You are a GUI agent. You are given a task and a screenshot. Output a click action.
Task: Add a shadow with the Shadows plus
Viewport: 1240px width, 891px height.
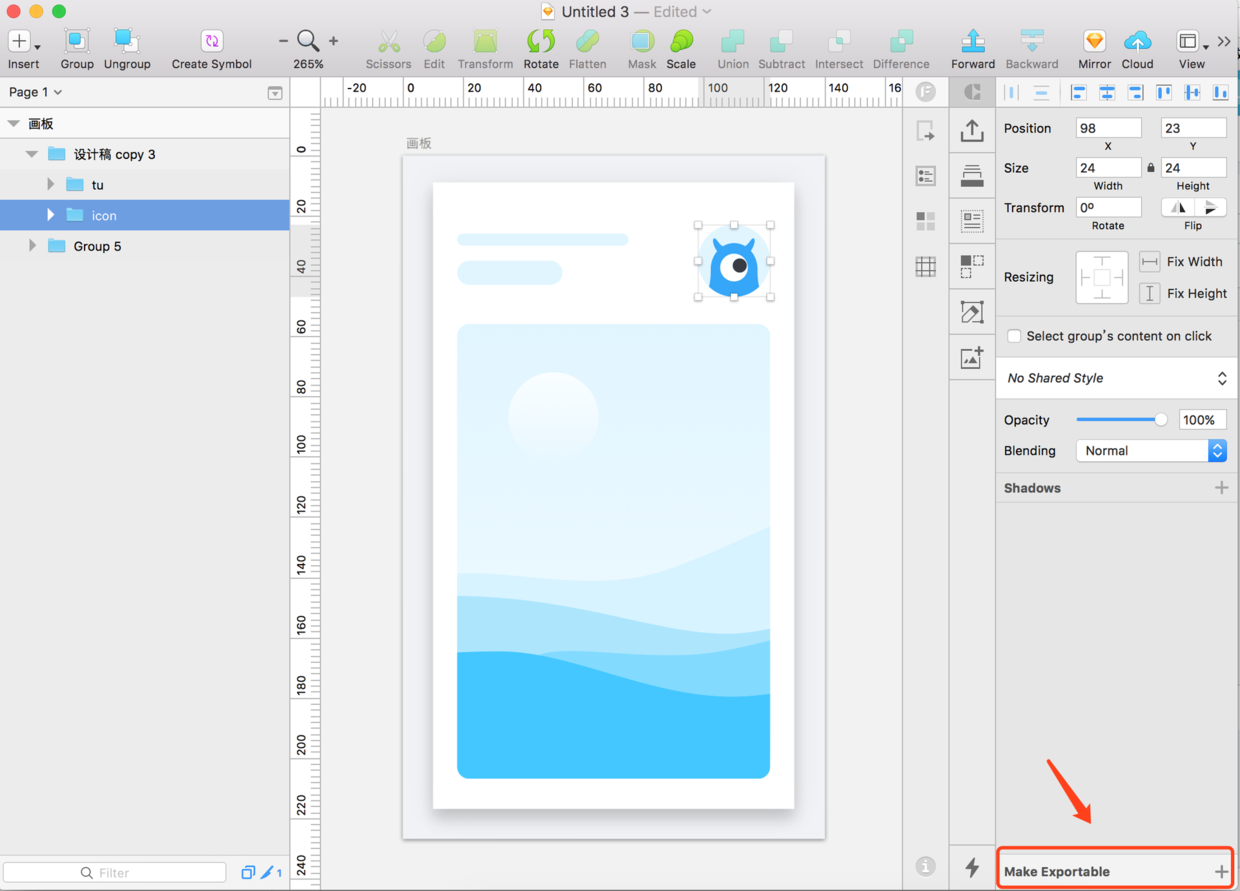click(1221, 488)
